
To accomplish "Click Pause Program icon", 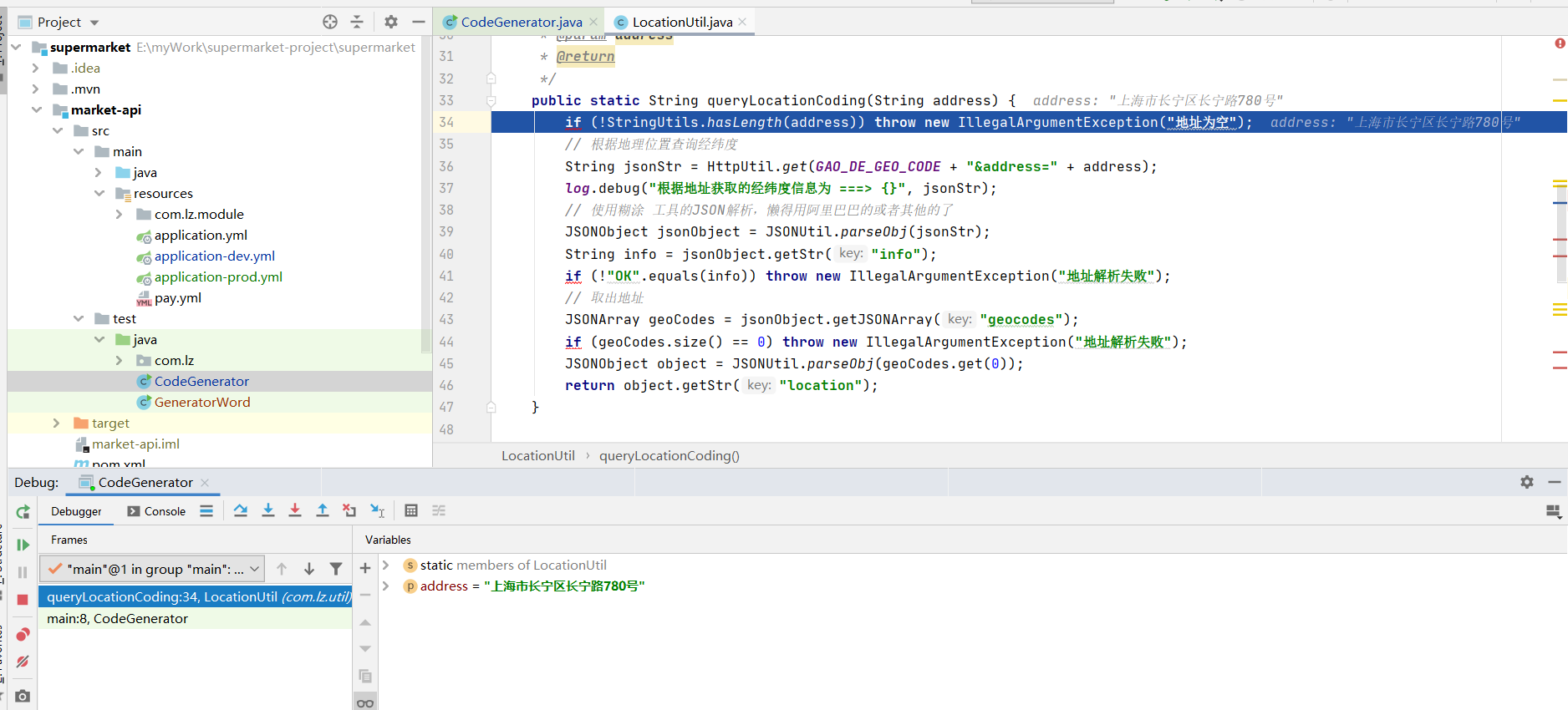I will (23, 572).
